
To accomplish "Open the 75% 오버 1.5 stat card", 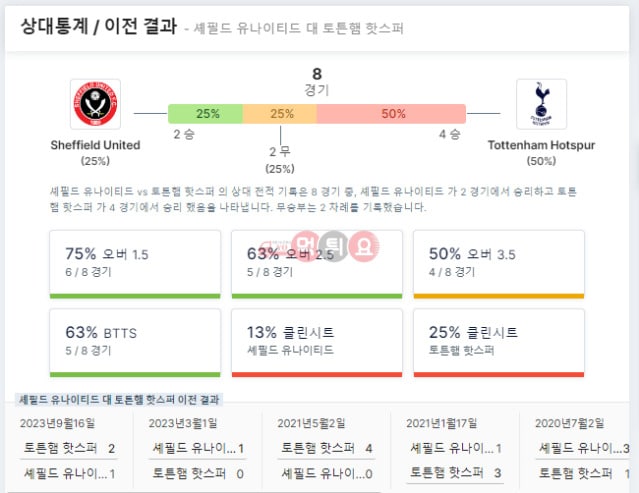I will point(135,264).
